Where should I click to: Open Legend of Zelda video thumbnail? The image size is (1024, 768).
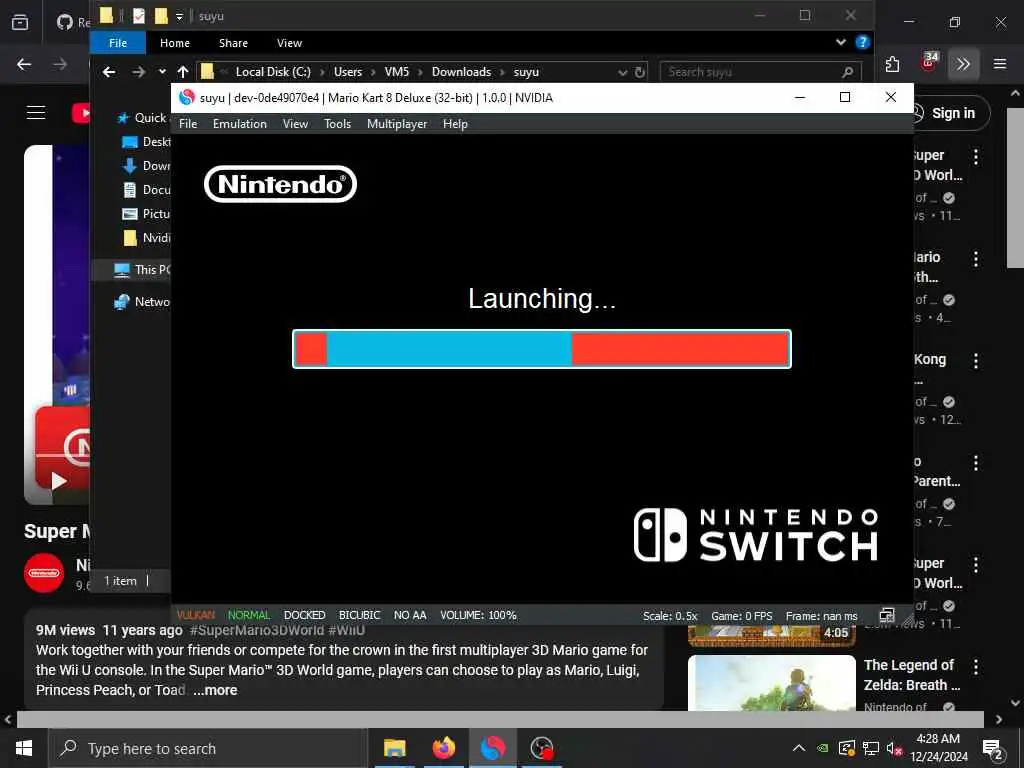coord(771,682)
